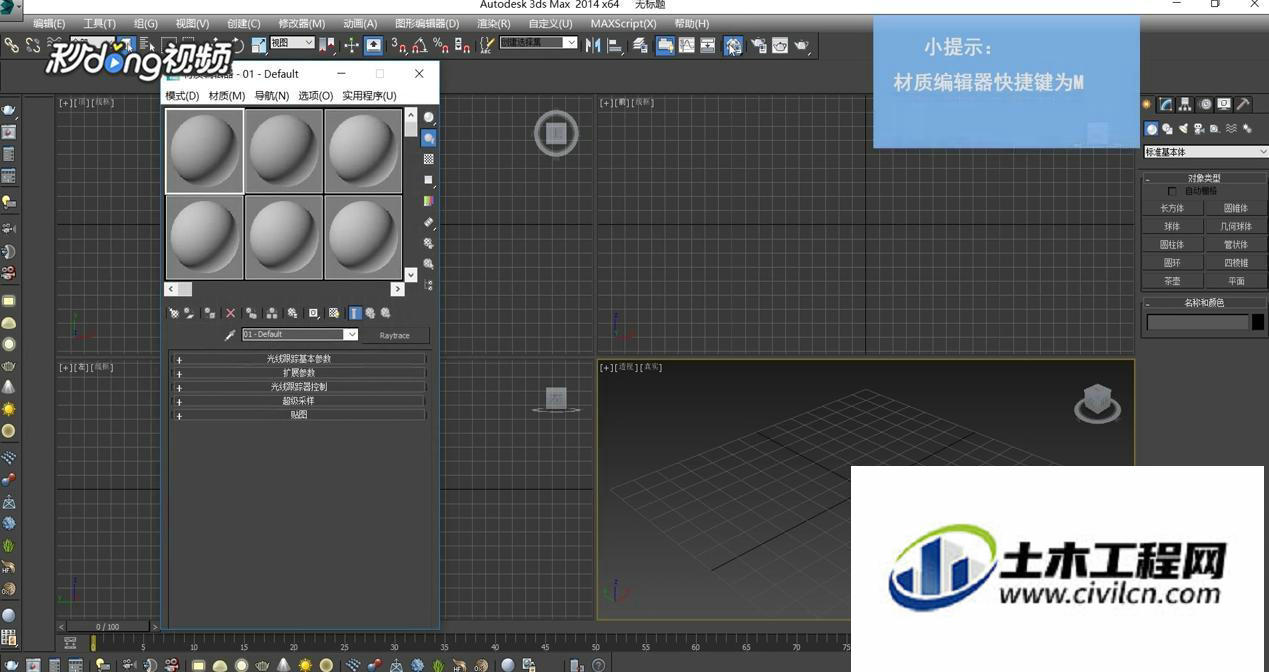Collapse the 对象类型 rollout
The width and height of the screenshot is (1269, 672).
[1204, 178]
